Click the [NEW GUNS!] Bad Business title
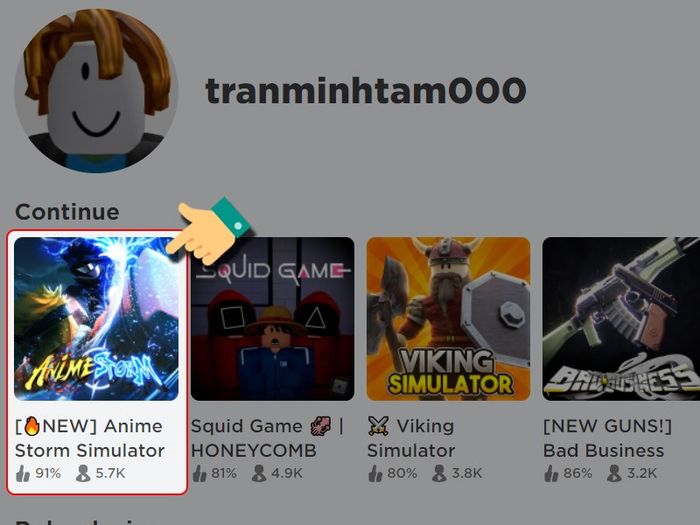This screenshot has height=525, width=700. [x=608, y=438]
